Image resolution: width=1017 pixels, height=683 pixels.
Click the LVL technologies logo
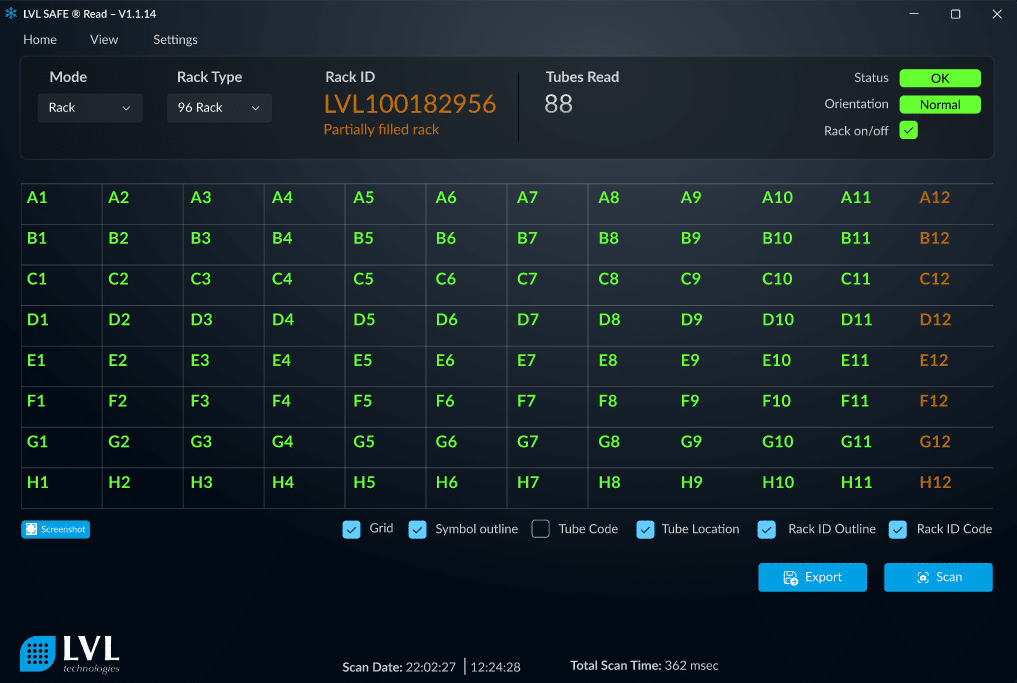70,653
